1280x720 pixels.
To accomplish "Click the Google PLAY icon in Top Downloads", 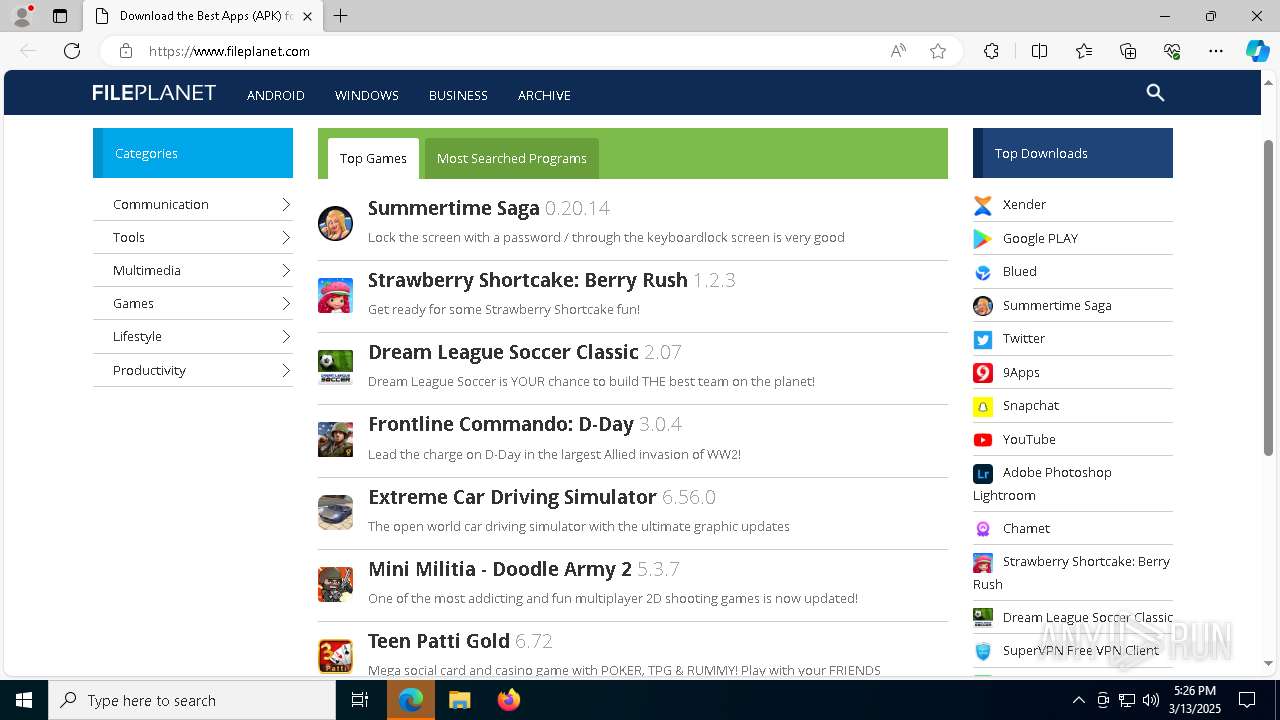I will (983, 238).
